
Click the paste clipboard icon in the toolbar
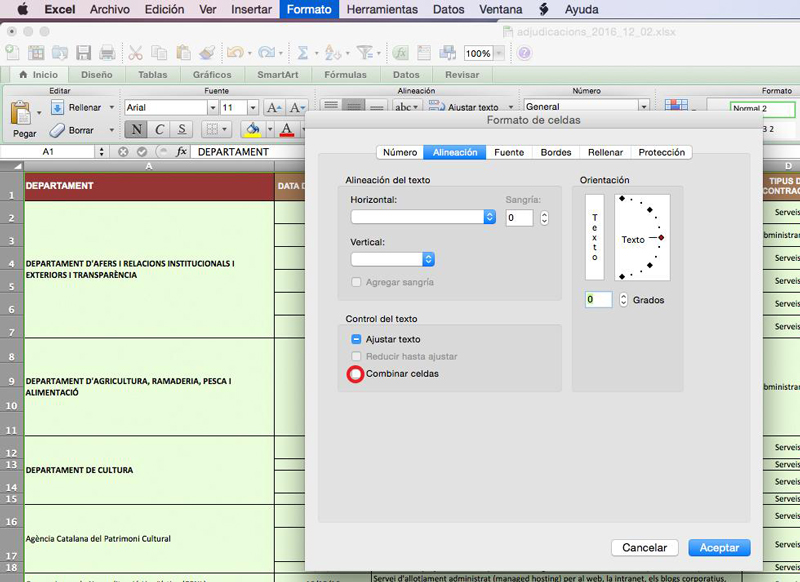coord(183,53)
